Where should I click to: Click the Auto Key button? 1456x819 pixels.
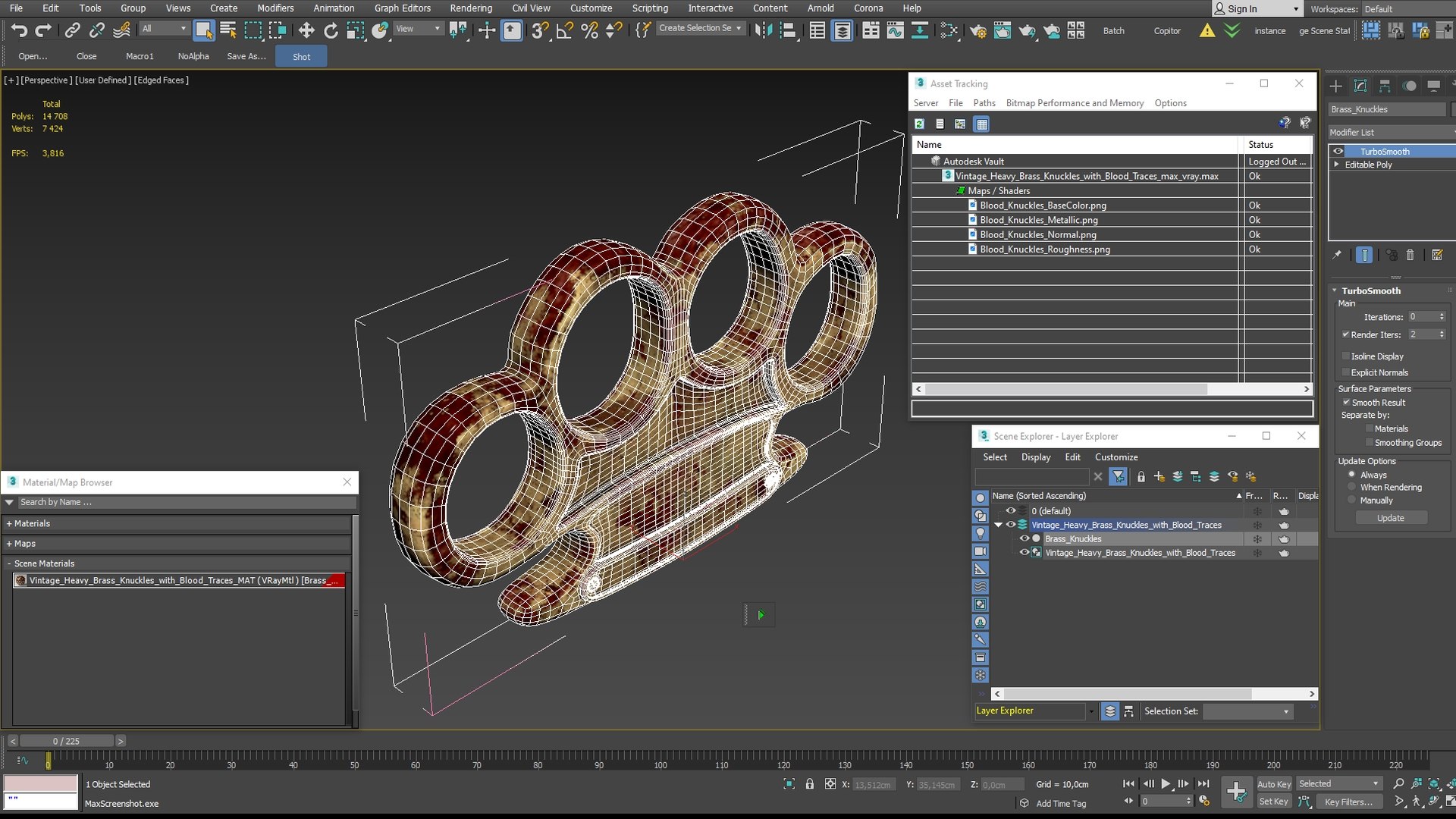point(1273,784)
